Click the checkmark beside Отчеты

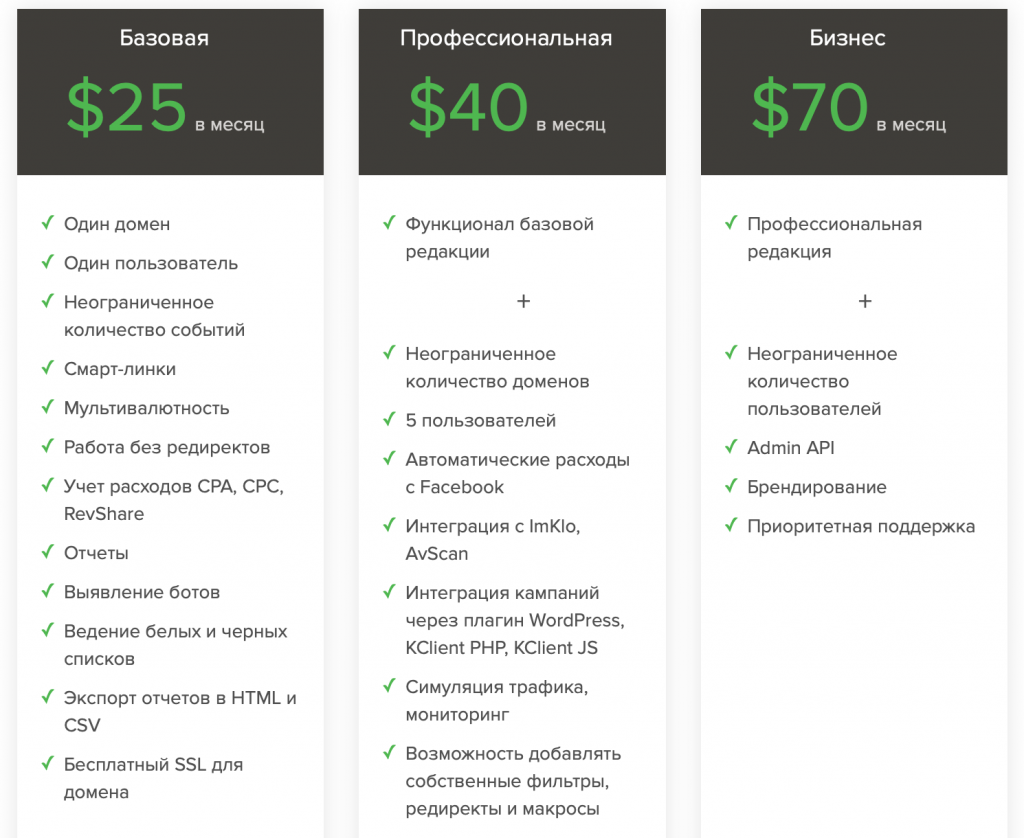click(x=48, y=552)
